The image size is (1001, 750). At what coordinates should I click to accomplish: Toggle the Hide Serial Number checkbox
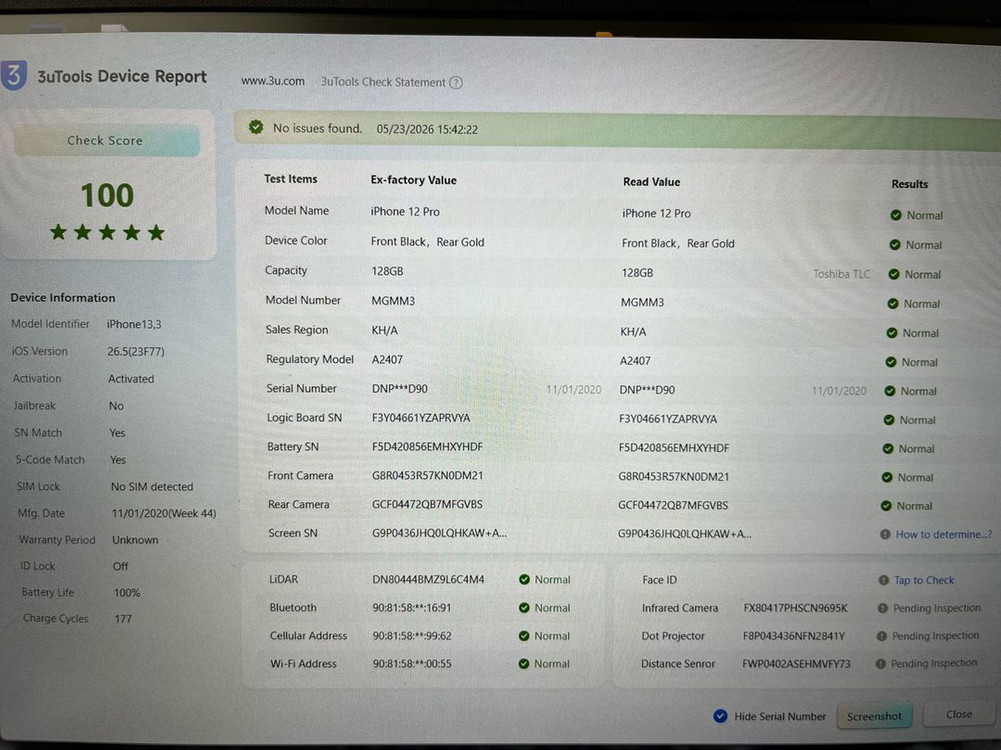(720, 716)
